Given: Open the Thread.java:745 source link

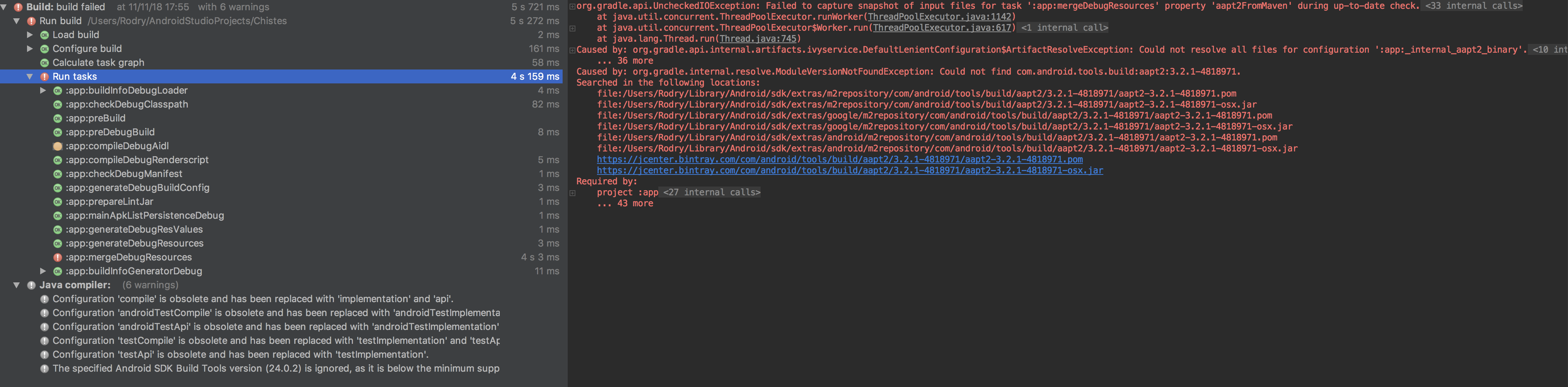Looking at the screenshot, I should (758, 39).
